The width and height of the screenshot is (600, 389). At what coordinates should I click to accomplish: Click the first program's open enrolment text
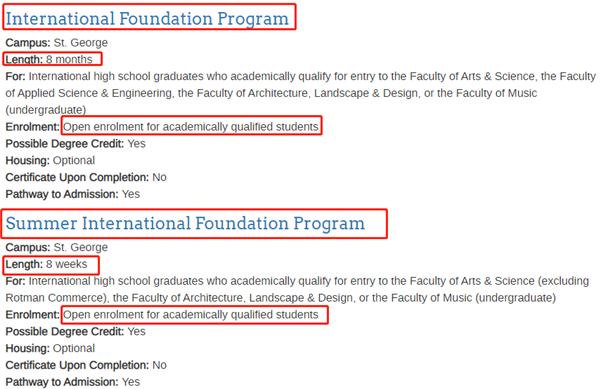click(191, 127)
